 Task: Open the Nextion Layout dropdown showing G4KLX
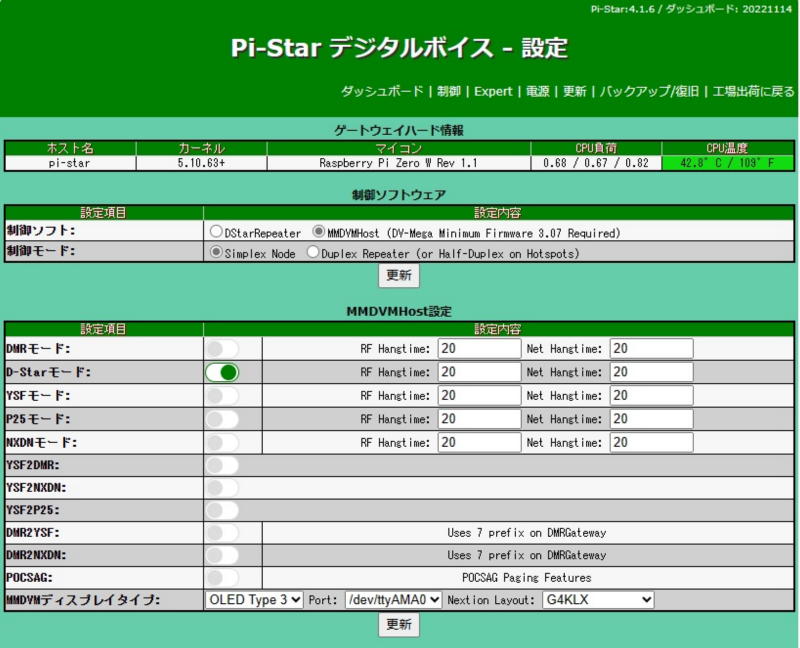[x=598, y=600]
